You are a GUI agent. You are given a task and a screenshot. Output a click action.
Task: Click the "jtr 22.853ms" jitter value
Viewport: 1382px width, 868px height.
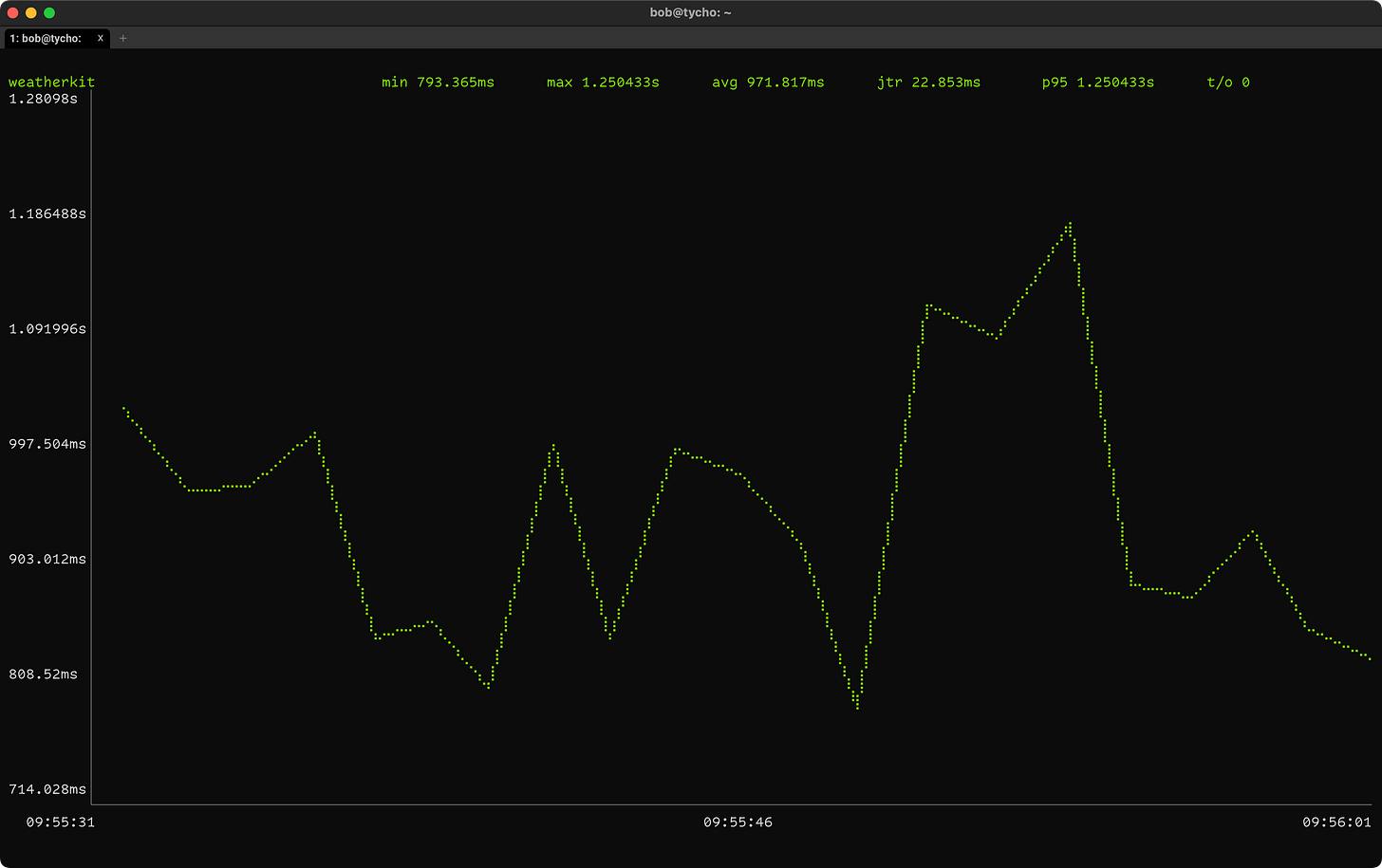pos(929,83)
